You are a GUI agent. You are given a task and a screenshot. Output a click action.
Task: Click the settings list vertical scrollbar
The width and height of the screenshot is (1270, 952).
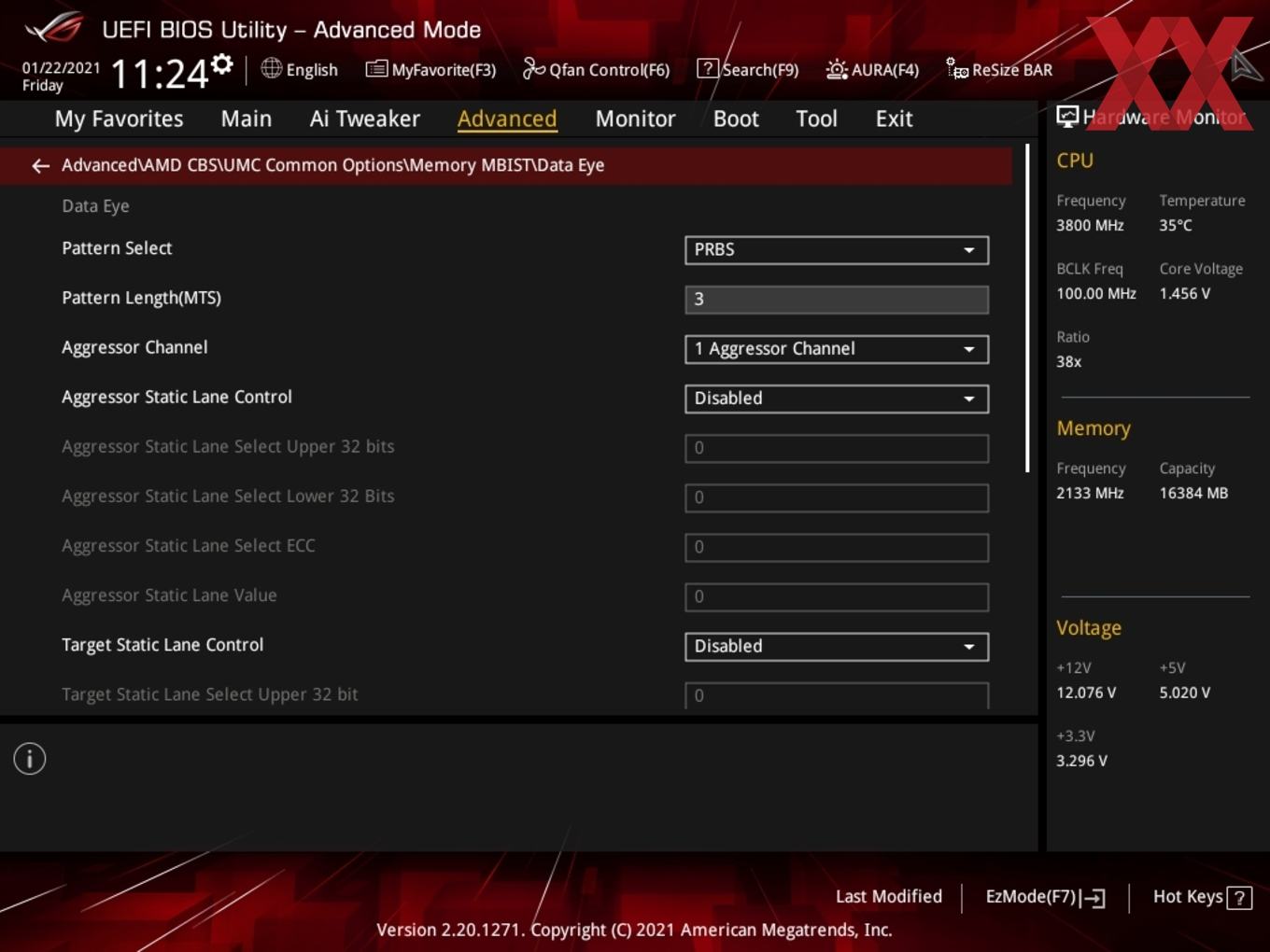click(1027, 308)
